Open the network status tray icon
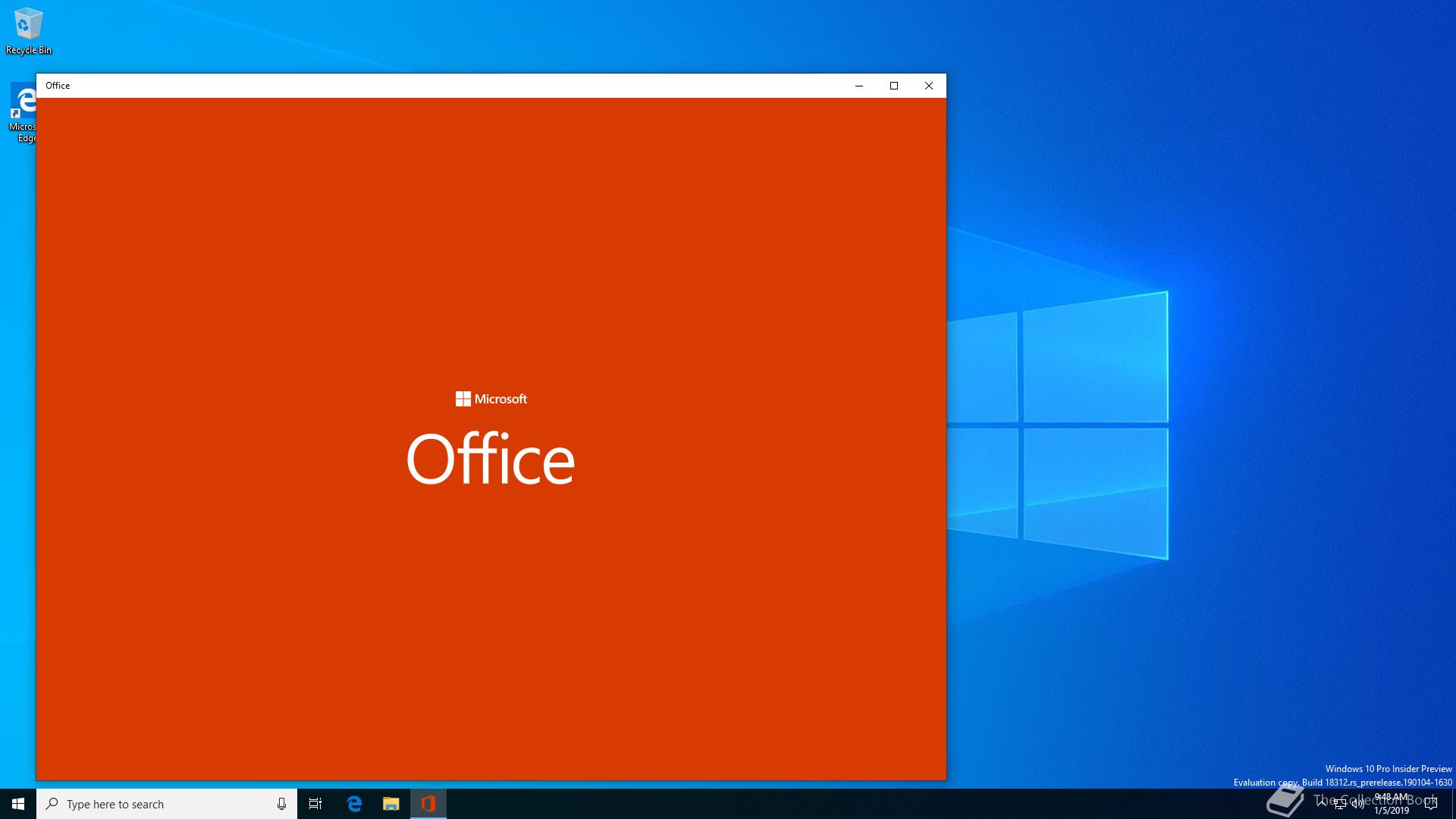This screenshot has height=819, width=1456. tap(1341, 804)
